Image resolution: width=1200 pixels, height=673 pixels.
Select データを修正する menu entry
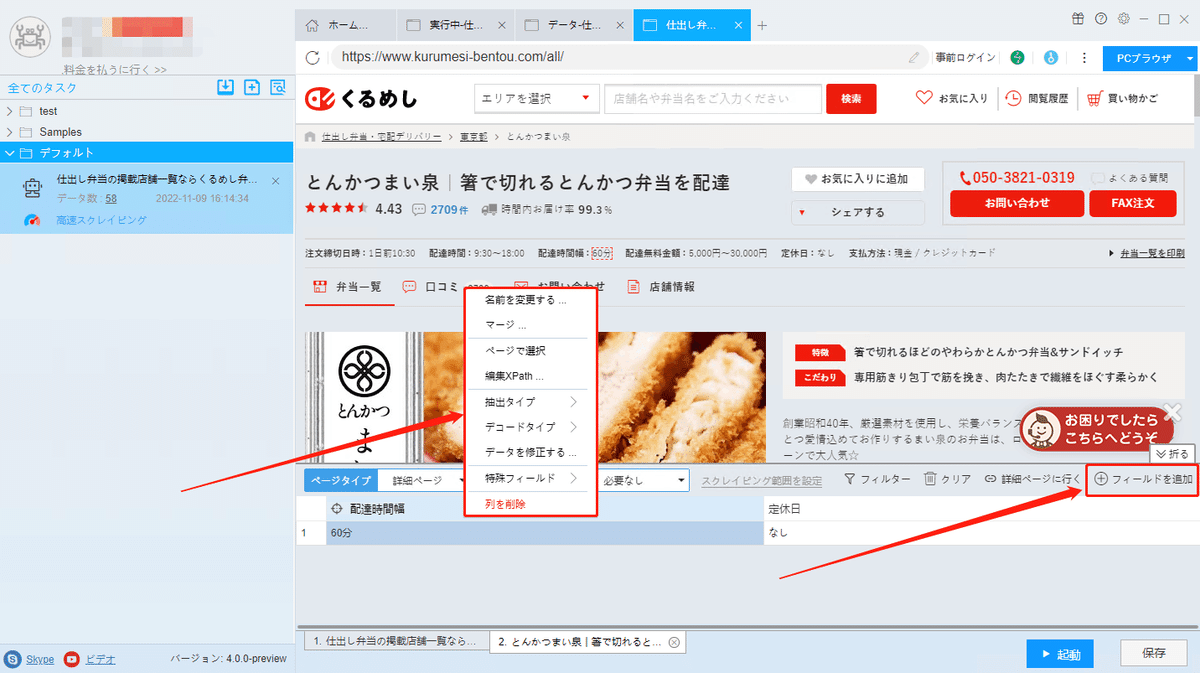[531, 452]
